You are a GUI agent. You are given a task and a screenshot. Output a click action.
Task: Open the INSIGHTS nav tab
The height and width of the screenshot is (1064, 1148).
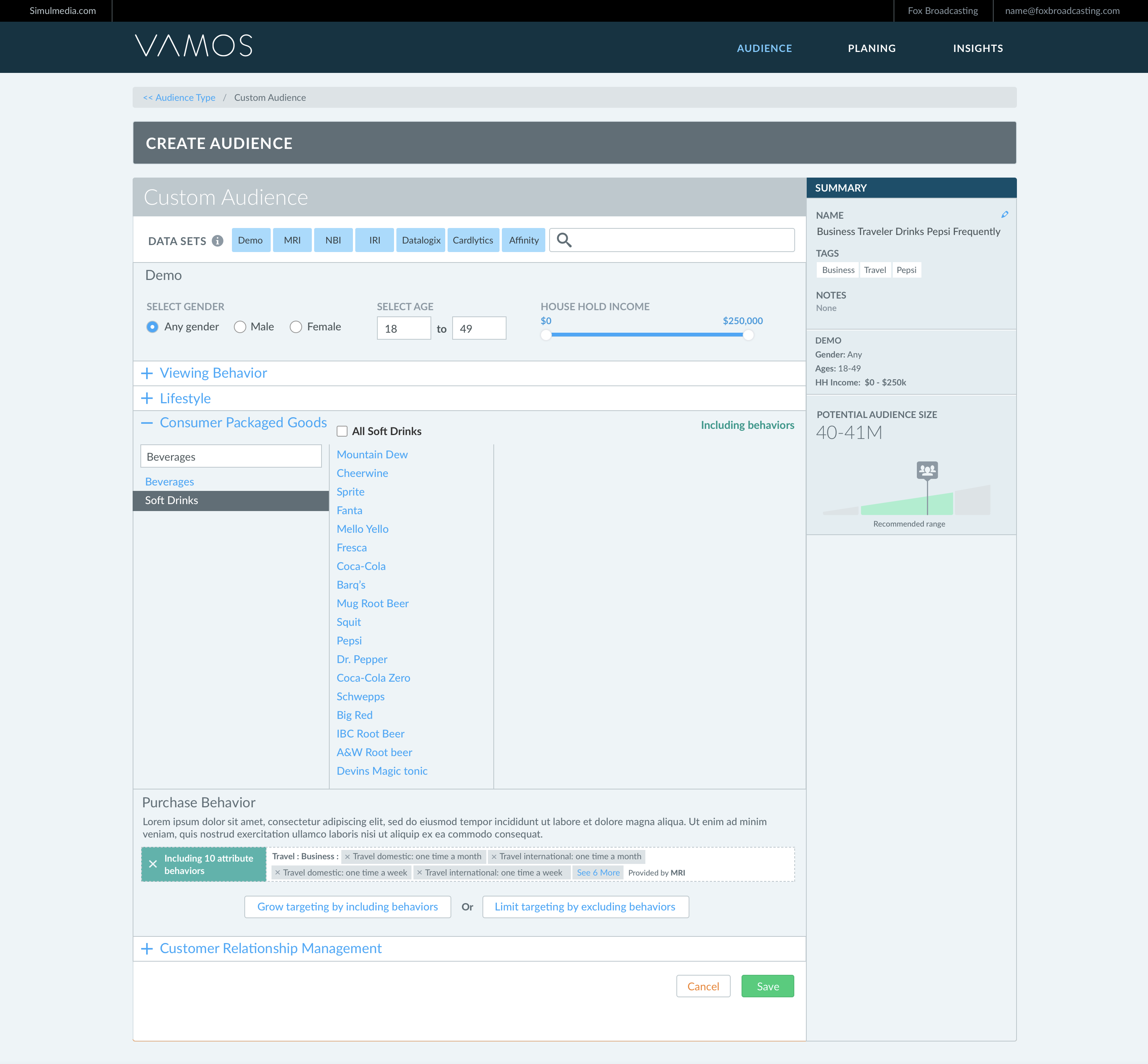[x=978, y=48]
